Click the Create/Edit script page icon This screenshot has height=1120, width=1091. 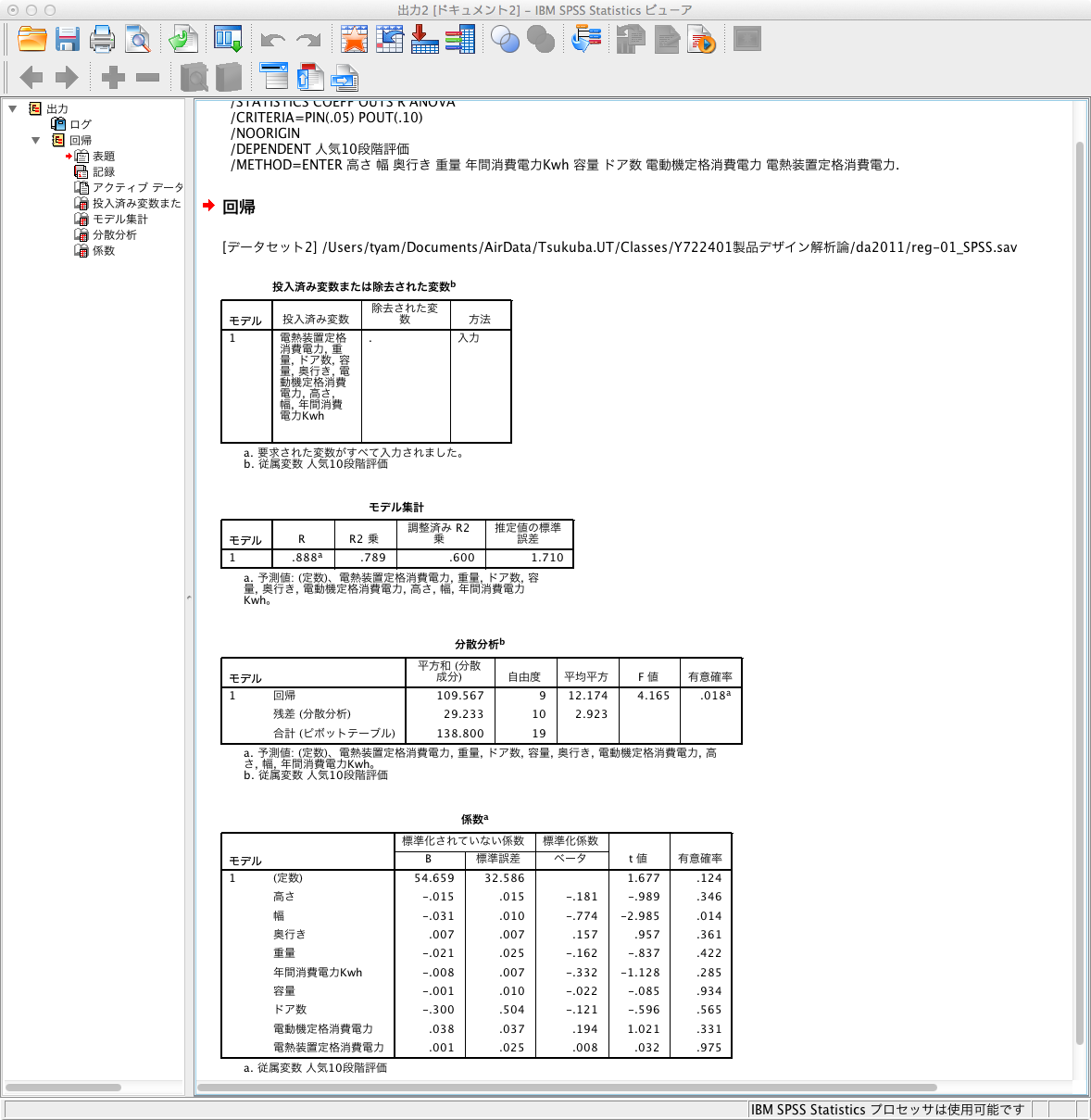pyautogui.click(x=666, y=39)
